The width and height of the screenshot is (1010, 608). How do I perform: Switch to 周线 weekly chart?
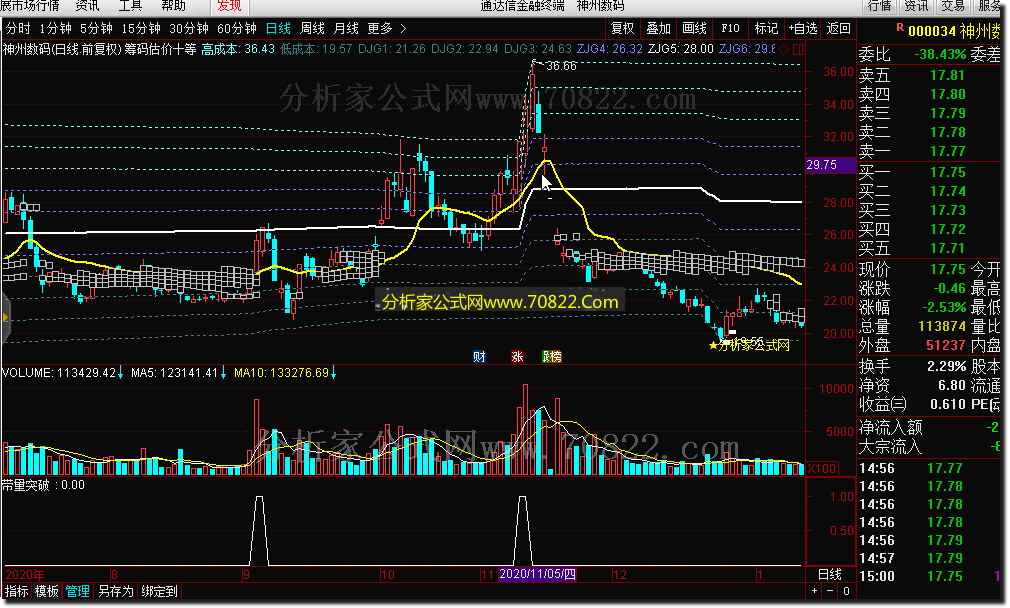[312, 28]
